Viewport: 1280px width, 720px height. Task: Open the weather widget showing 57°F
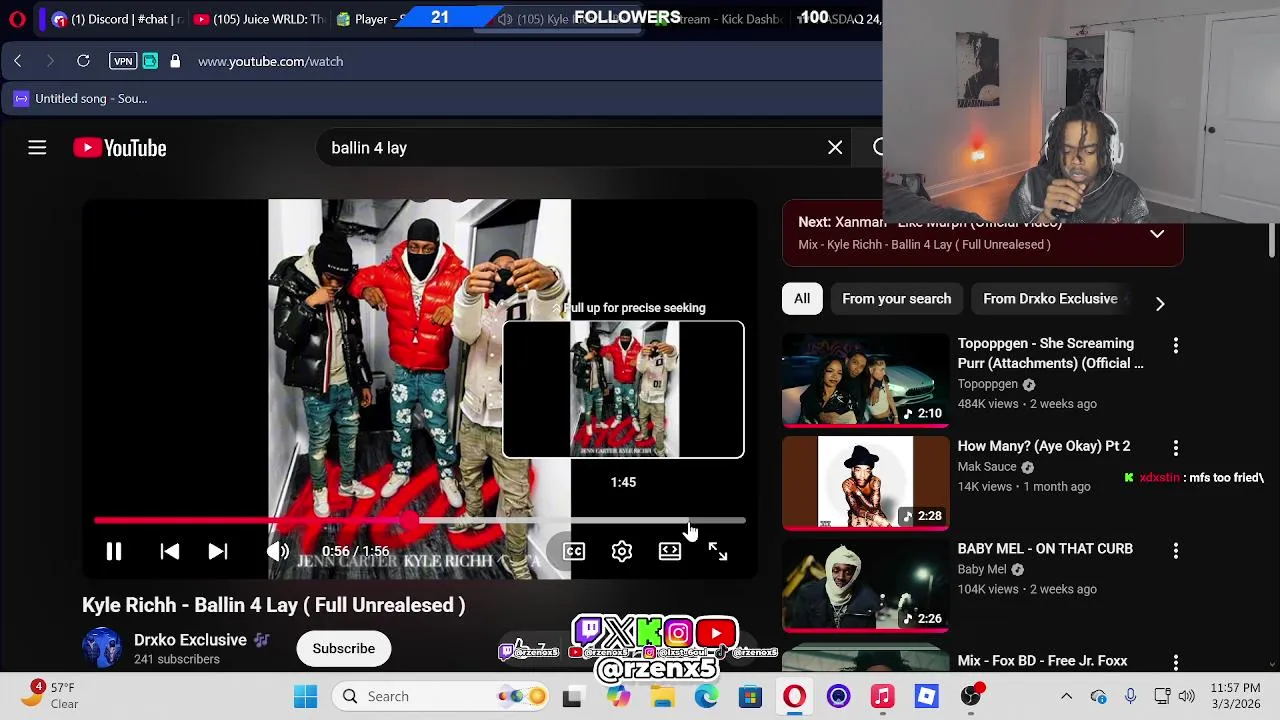click(50, 696)
